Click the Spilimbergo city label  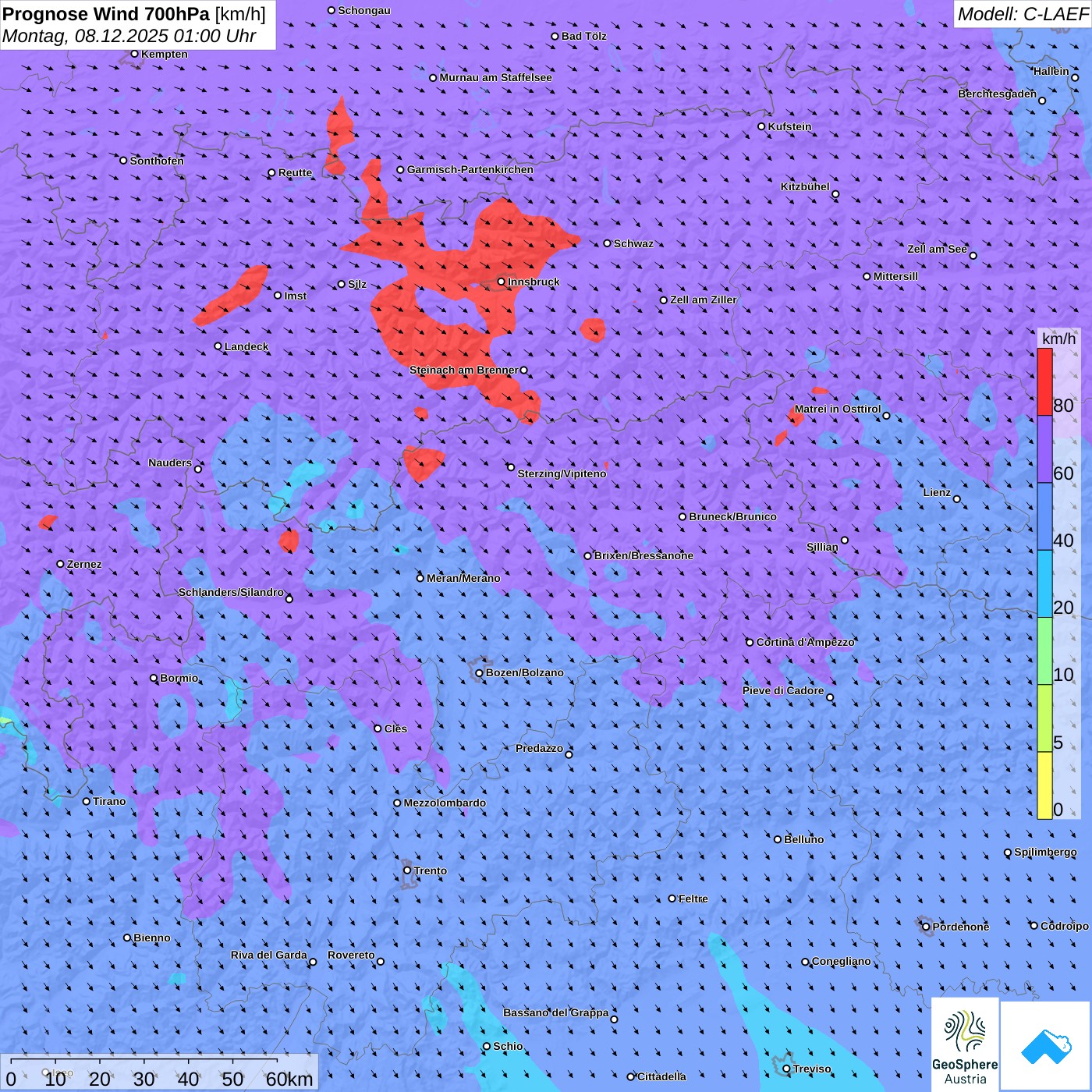click(x=1045, y=852)
